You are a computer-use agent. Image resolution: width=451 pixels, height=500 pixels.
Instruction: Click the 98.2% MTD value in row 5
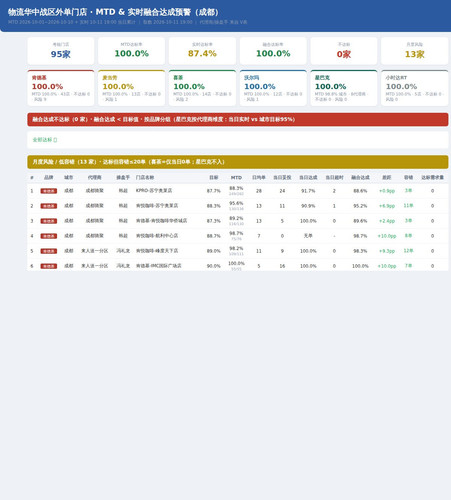pos(236,248)
